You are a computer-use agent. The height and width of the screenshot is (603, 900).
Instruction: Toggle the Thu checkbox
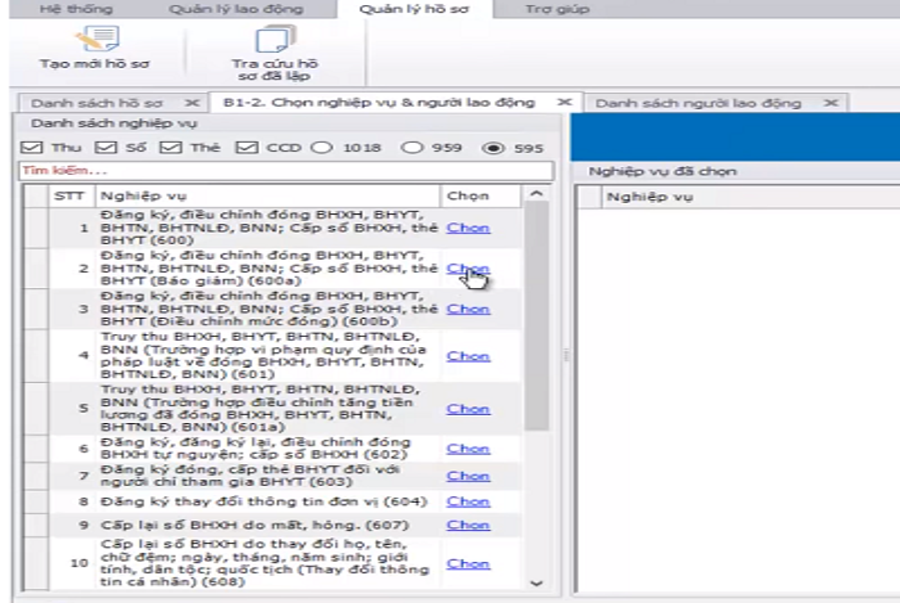pos(32,148)
